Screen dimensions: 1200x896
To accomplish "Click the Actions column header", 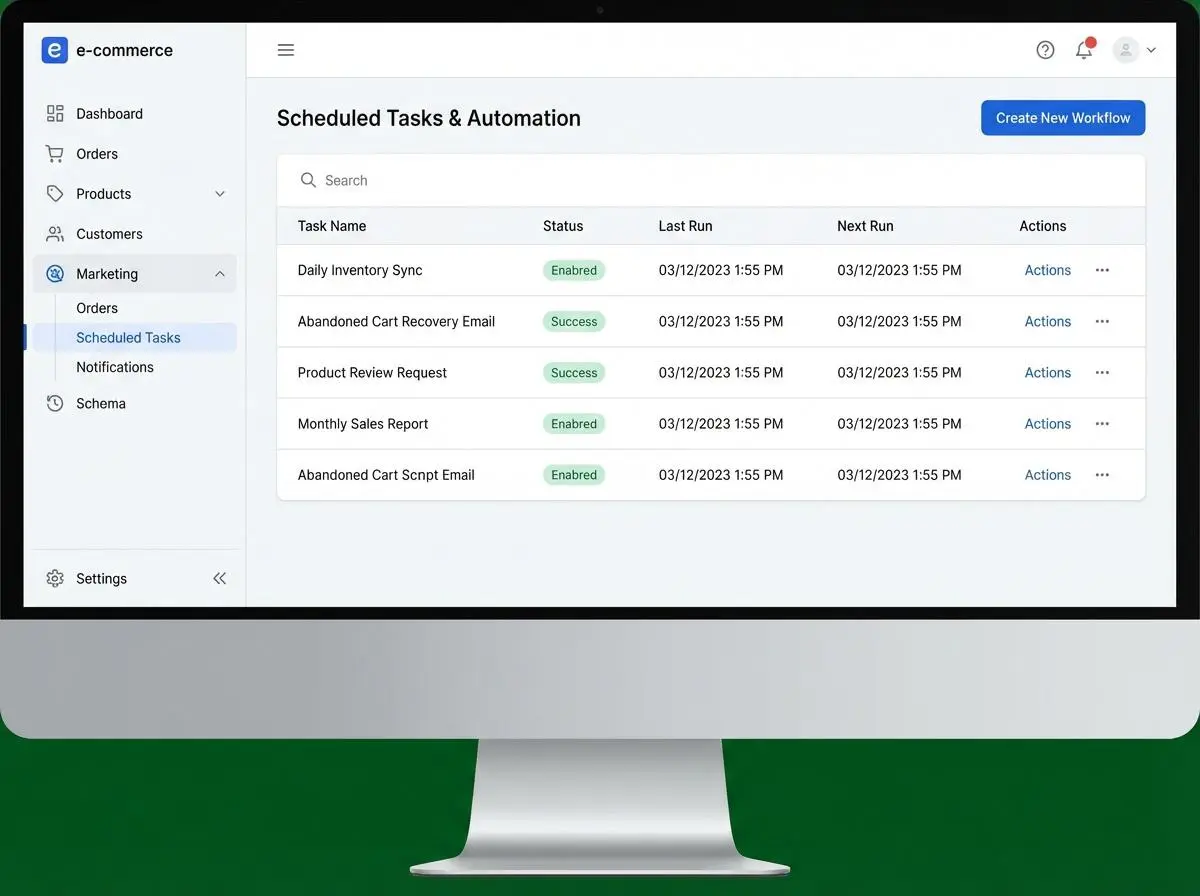I will point(1043,226).
